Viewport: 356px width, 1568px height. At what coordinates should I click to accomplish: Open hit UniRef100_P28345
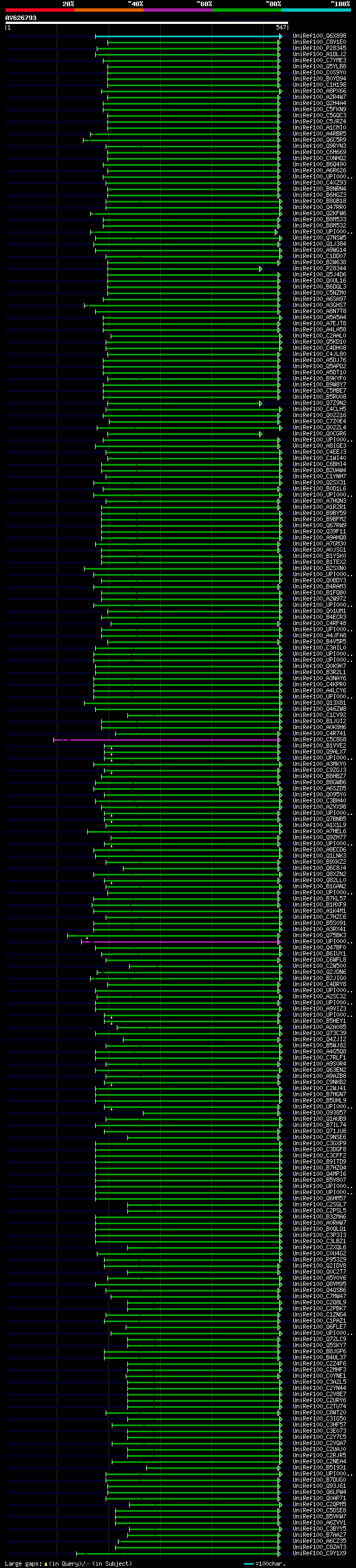[319, 48]
